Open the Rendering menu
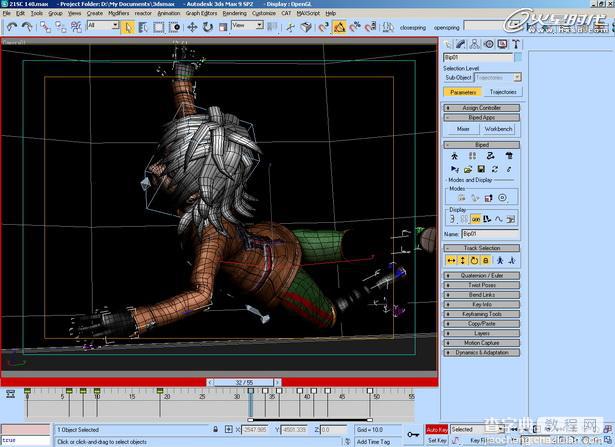The image size is (615, 447). pos(235,13)
